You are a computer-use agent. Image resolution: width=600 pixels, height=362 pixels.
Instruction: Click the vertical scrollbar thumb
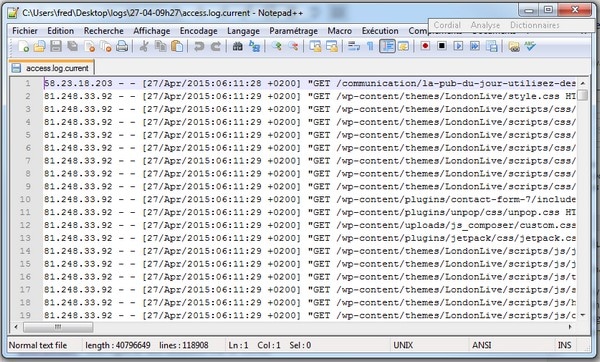pyautogui.click(x=582, y=95)
